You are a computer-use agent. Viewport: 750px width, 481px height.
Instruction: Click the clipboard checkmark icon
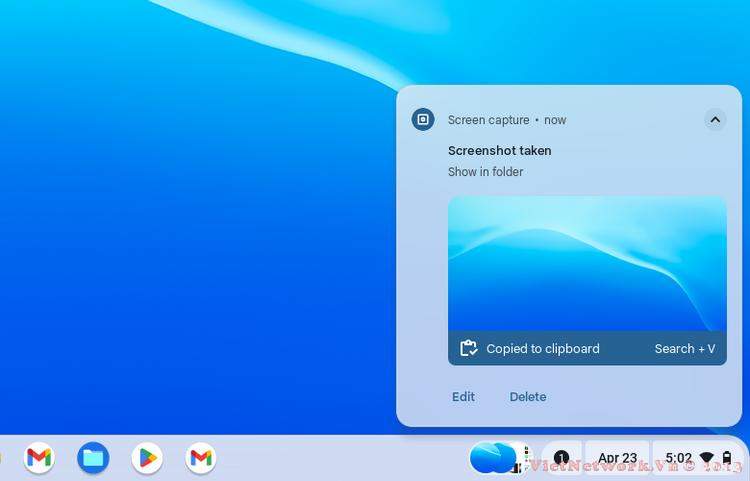click(468, 349)
